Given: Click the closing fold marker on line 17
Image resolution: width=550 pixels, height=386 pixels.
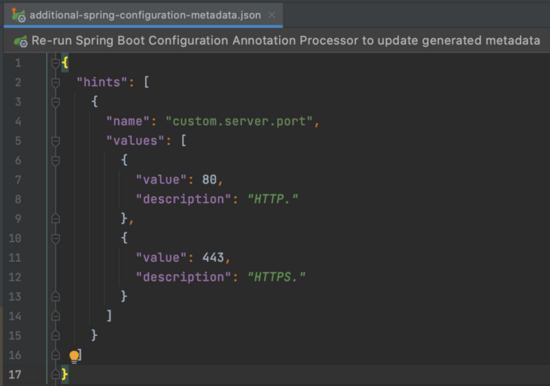Looking at the screenshot, I should tap(55, 375).
